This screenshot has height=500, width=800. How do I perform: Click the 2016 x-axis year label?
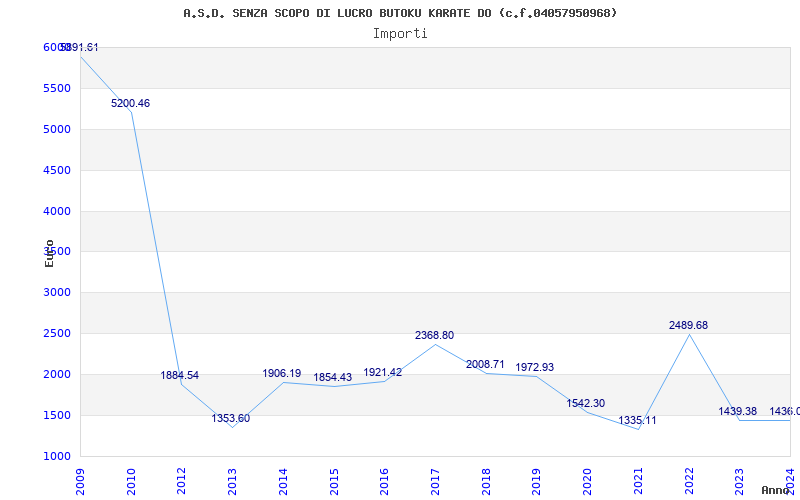pyautogui.click(x=385, y=482)
